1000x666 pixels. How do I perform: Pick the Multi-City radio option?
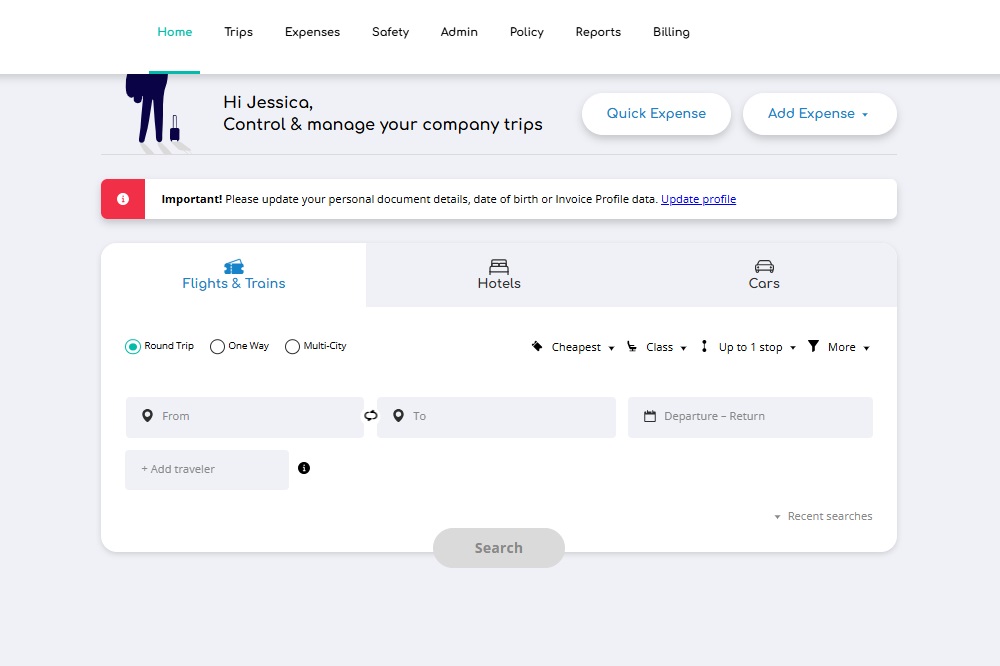[292, 347]
